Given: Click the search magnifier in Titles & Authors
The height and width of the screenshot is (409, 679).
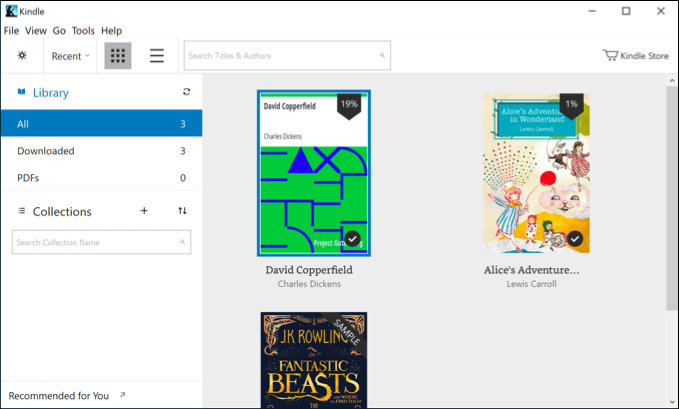Looking at the screenshot, I should tap(382, 56).
